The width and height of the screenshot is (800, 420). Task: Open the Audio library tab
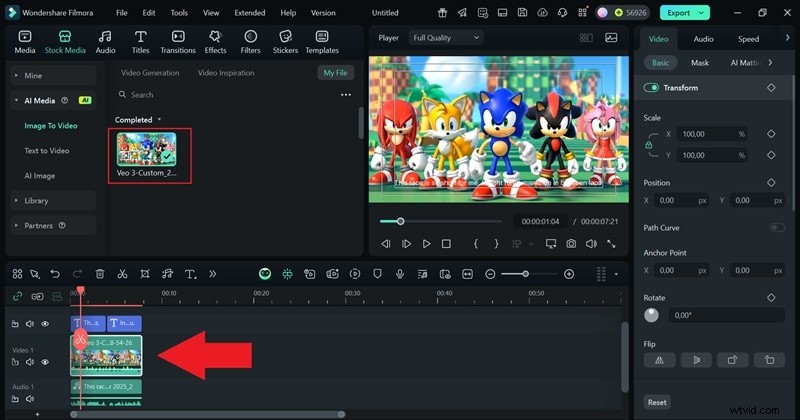click(x=105, y=42)
